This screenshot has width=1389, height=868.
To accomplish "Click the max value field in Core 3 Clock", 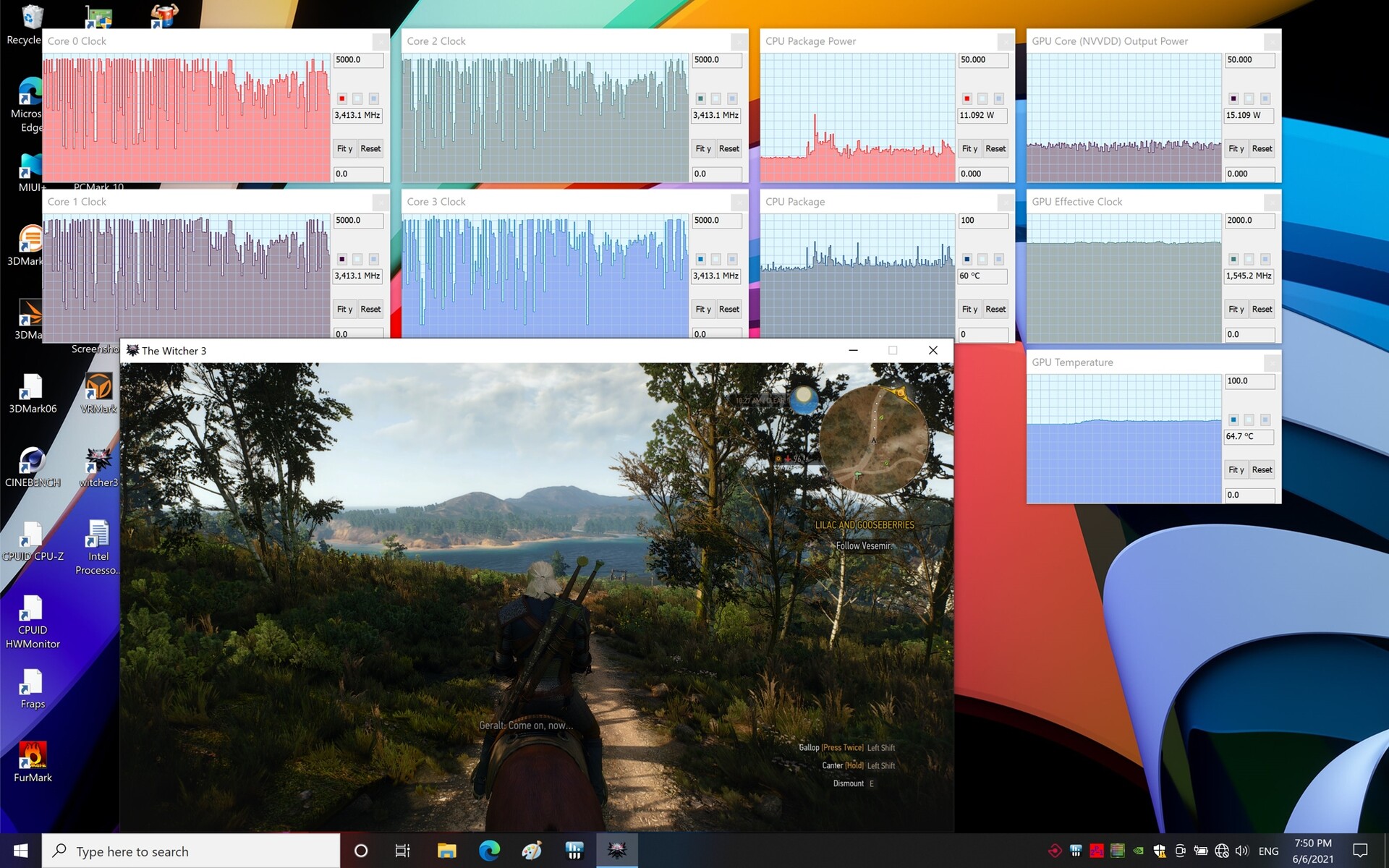I will click(716, 221).
